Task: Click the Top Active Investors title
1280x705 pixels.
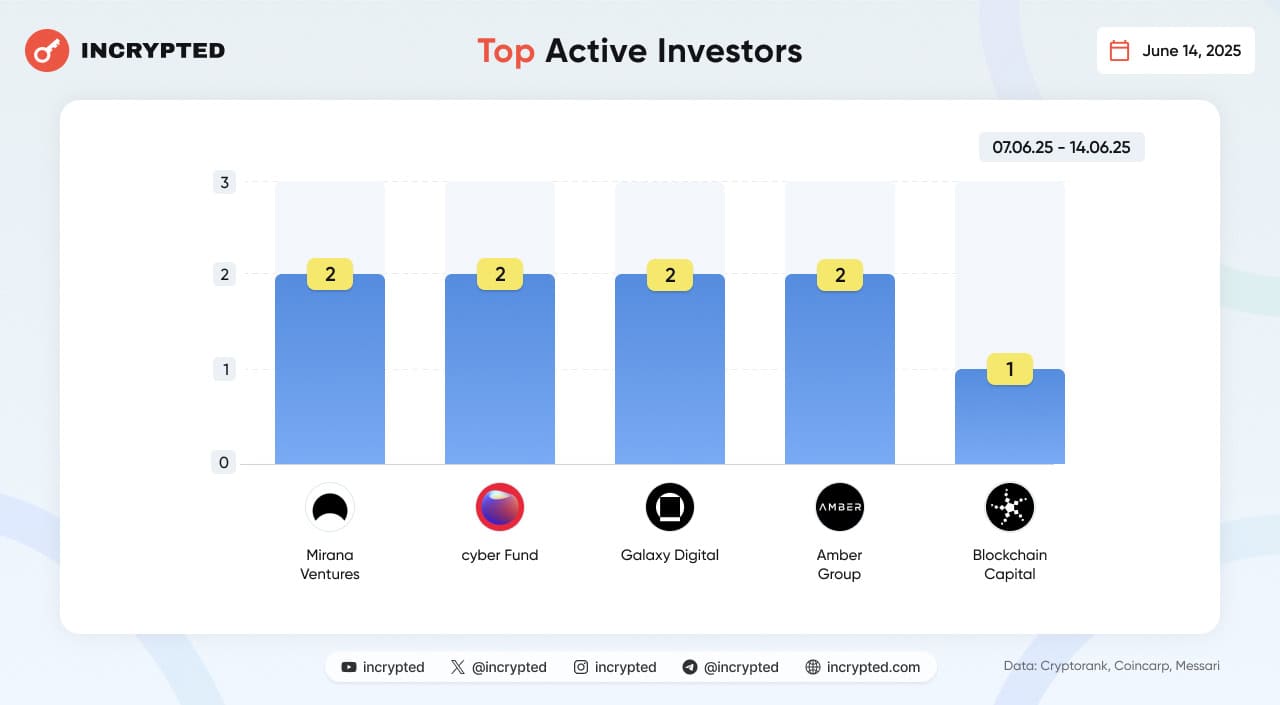Action: click(640, 50)
